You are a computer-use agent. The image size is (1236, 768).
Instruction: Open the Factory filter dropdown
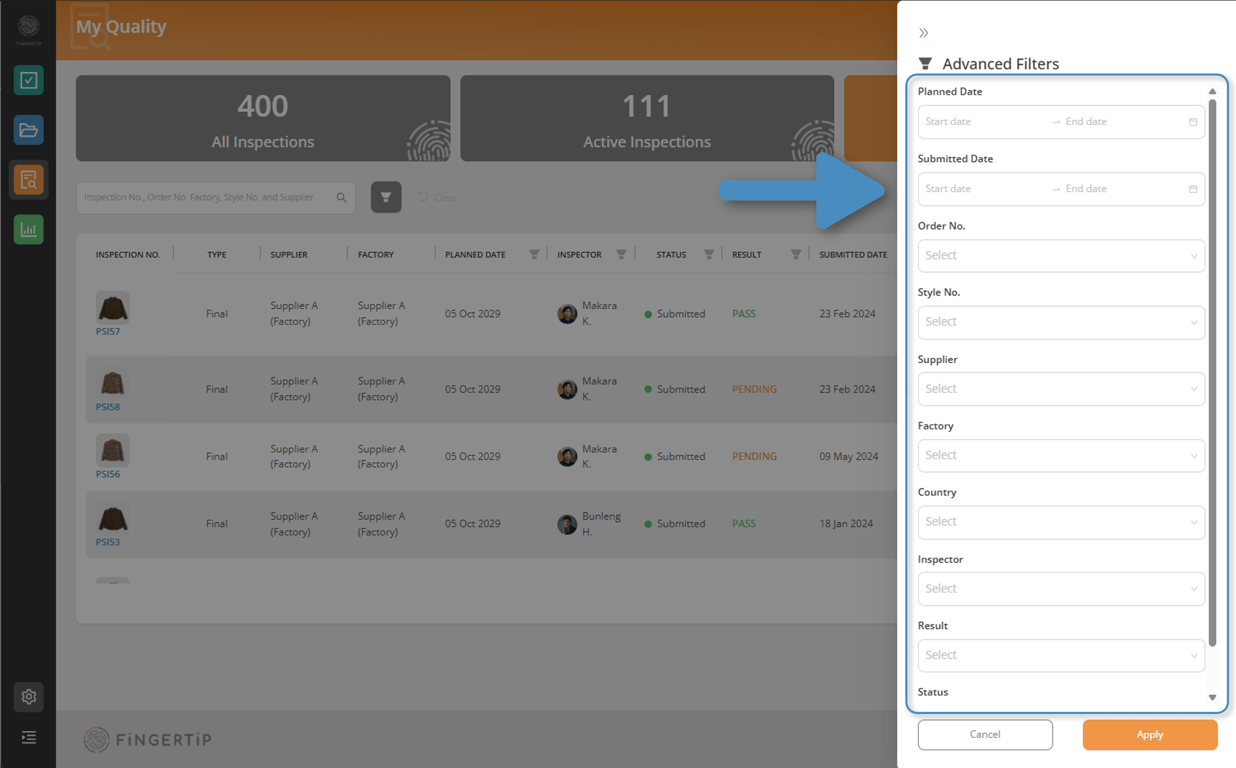pos(1061,455)
